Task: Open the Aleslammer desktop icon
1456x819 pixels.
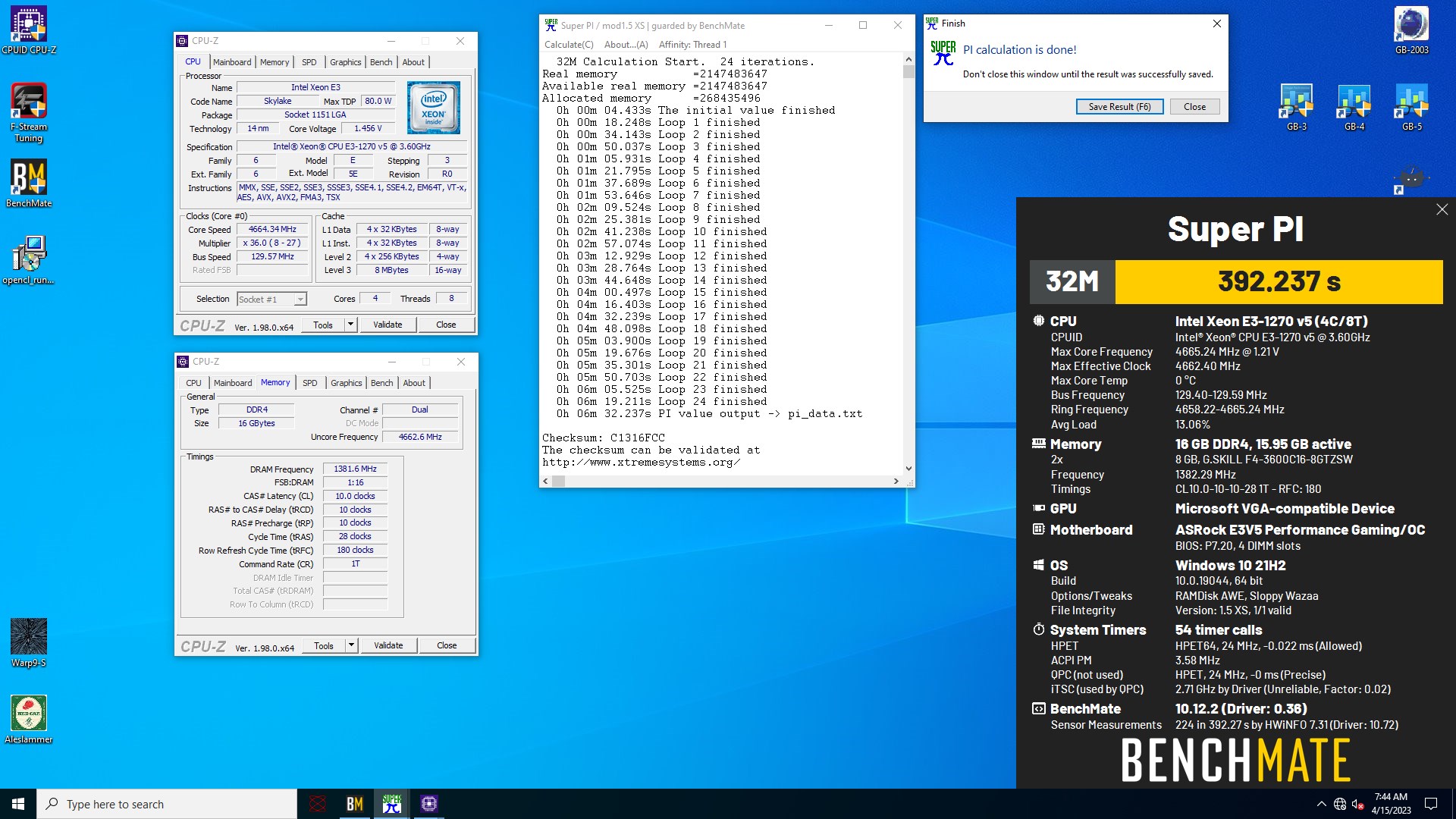Action: point(29,719)
